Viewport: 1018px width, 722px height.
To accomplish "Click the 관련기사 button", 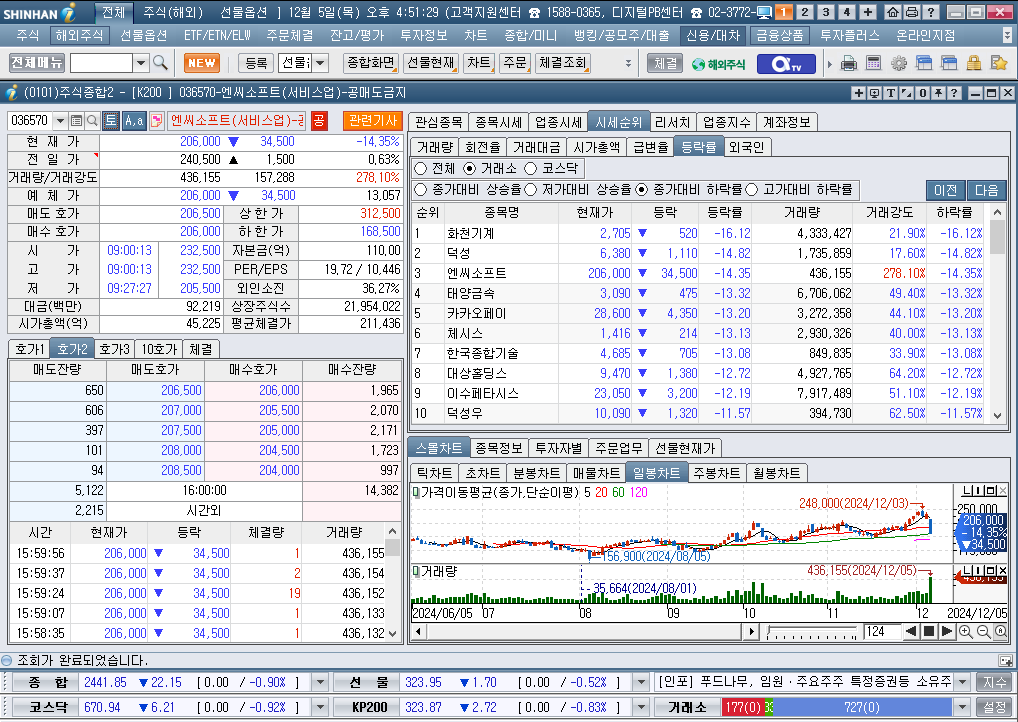I will [373, 120].
